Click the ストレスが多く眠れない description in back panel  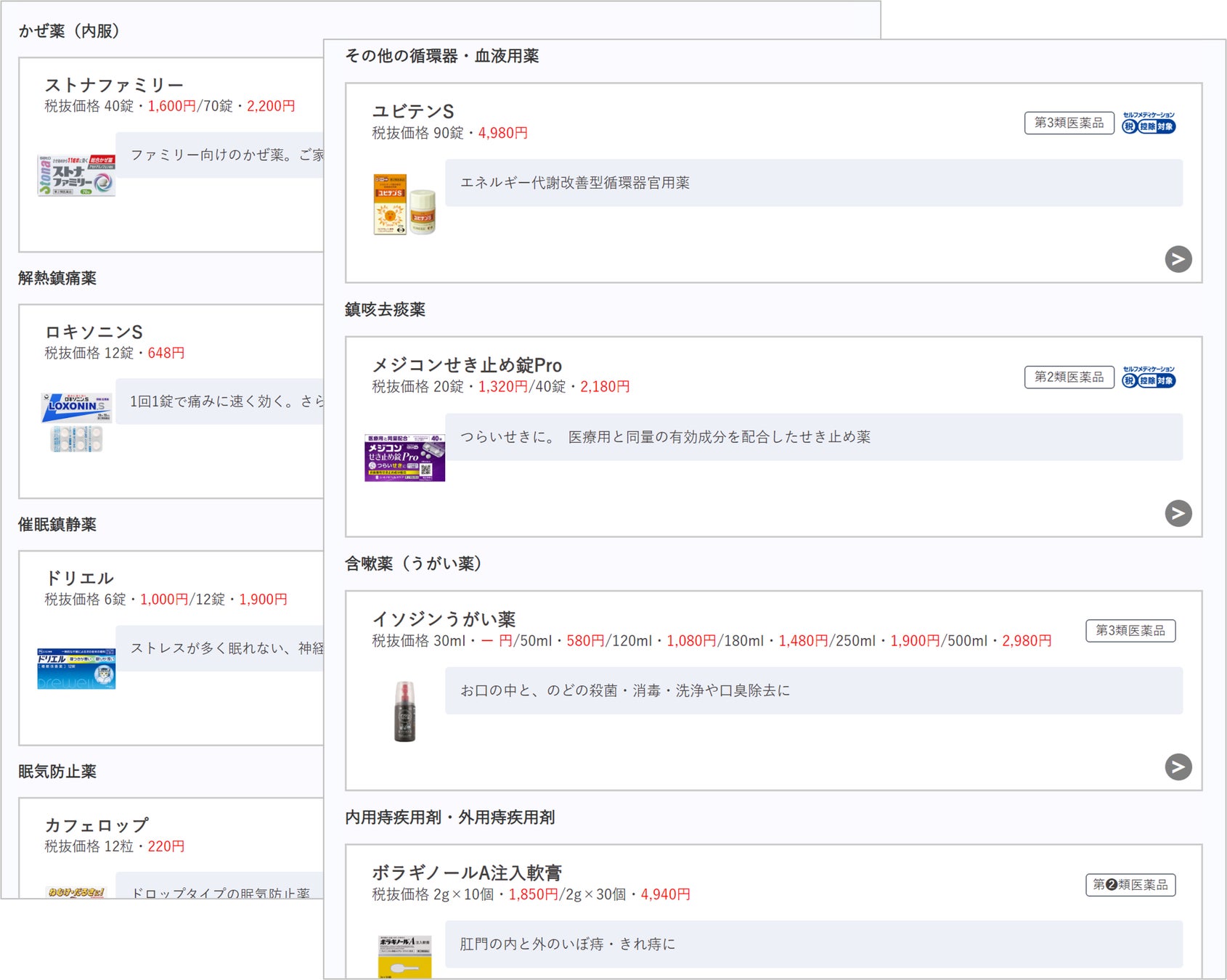(x=227, y=648)
